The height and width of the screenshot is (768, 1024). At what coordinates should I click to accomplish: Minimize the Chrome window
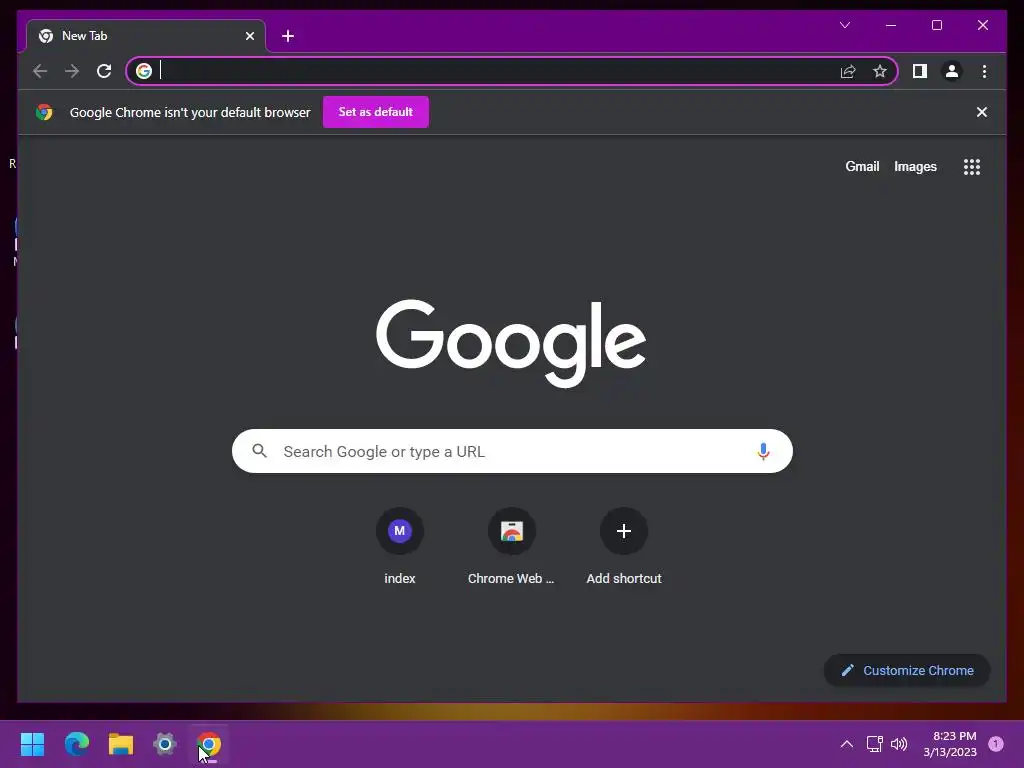891,25
